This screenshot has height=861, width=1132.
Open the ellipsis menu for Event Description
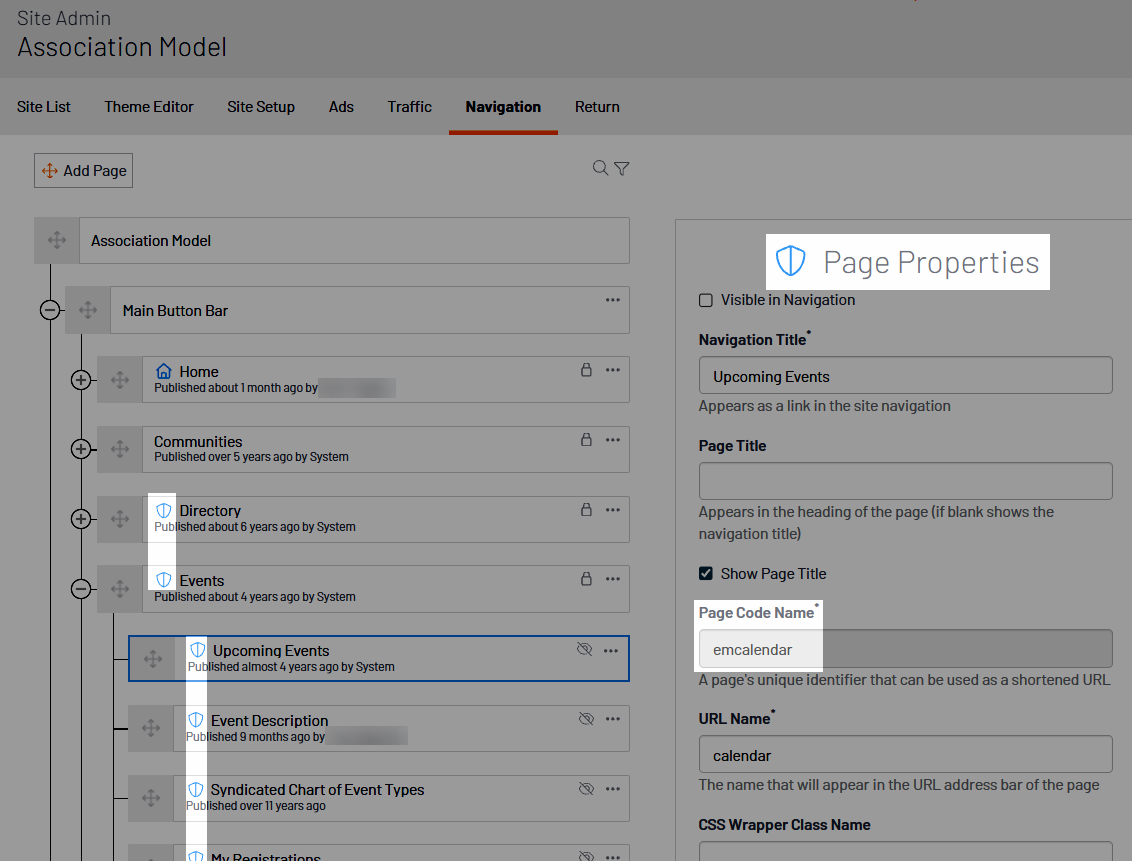[x=611, y=719]
